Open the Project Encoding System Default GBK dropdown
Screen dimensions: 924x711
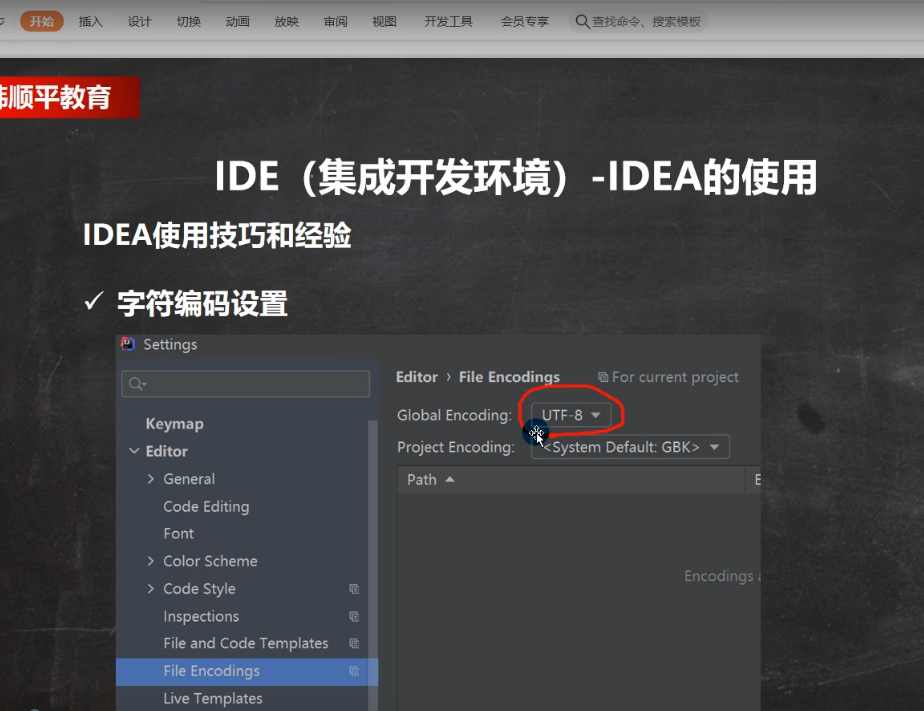click(x=630, y=447)
